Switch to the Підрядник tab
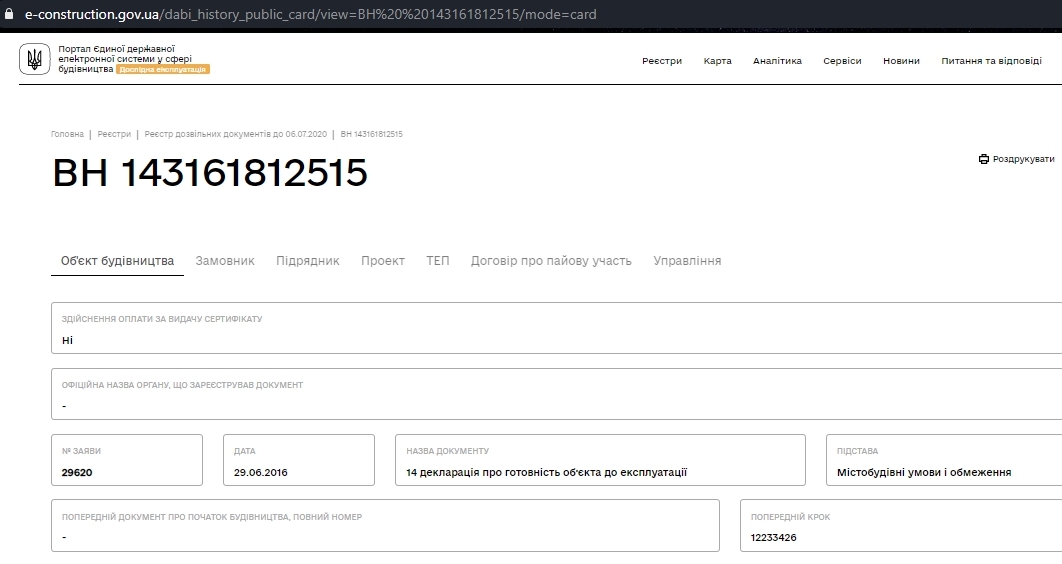Viewport: 1062px width, 564px height. pos(307,261)
